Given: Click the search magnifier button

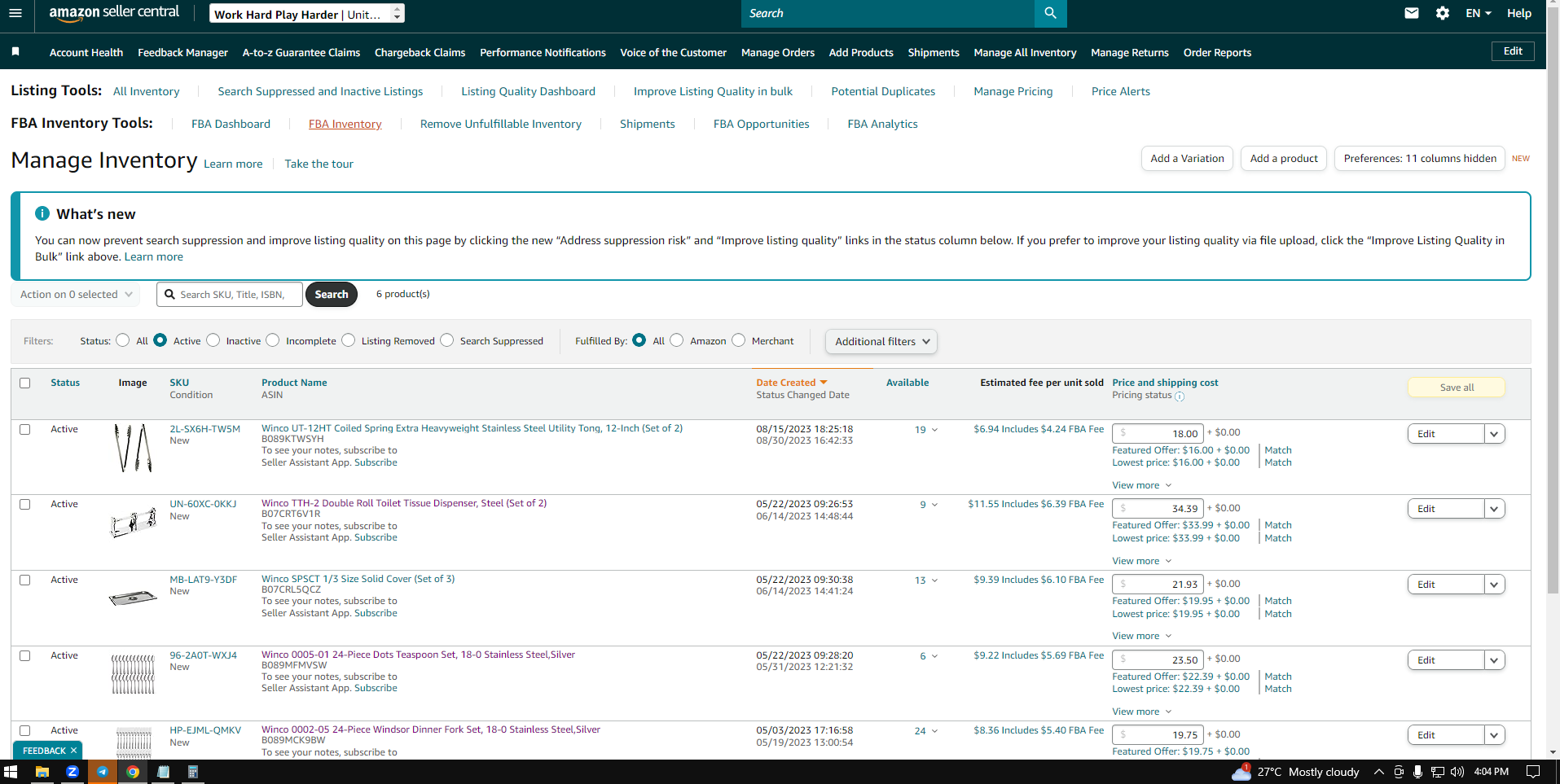Looking at the screenshot, I should tap(1050, 13).
